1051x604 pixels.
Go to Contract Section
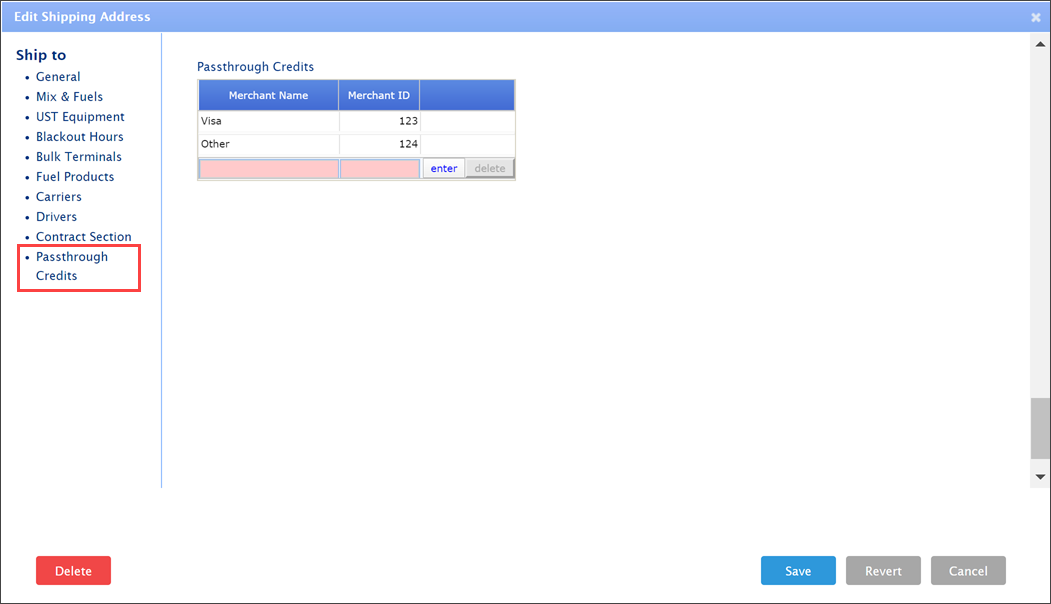84,237
